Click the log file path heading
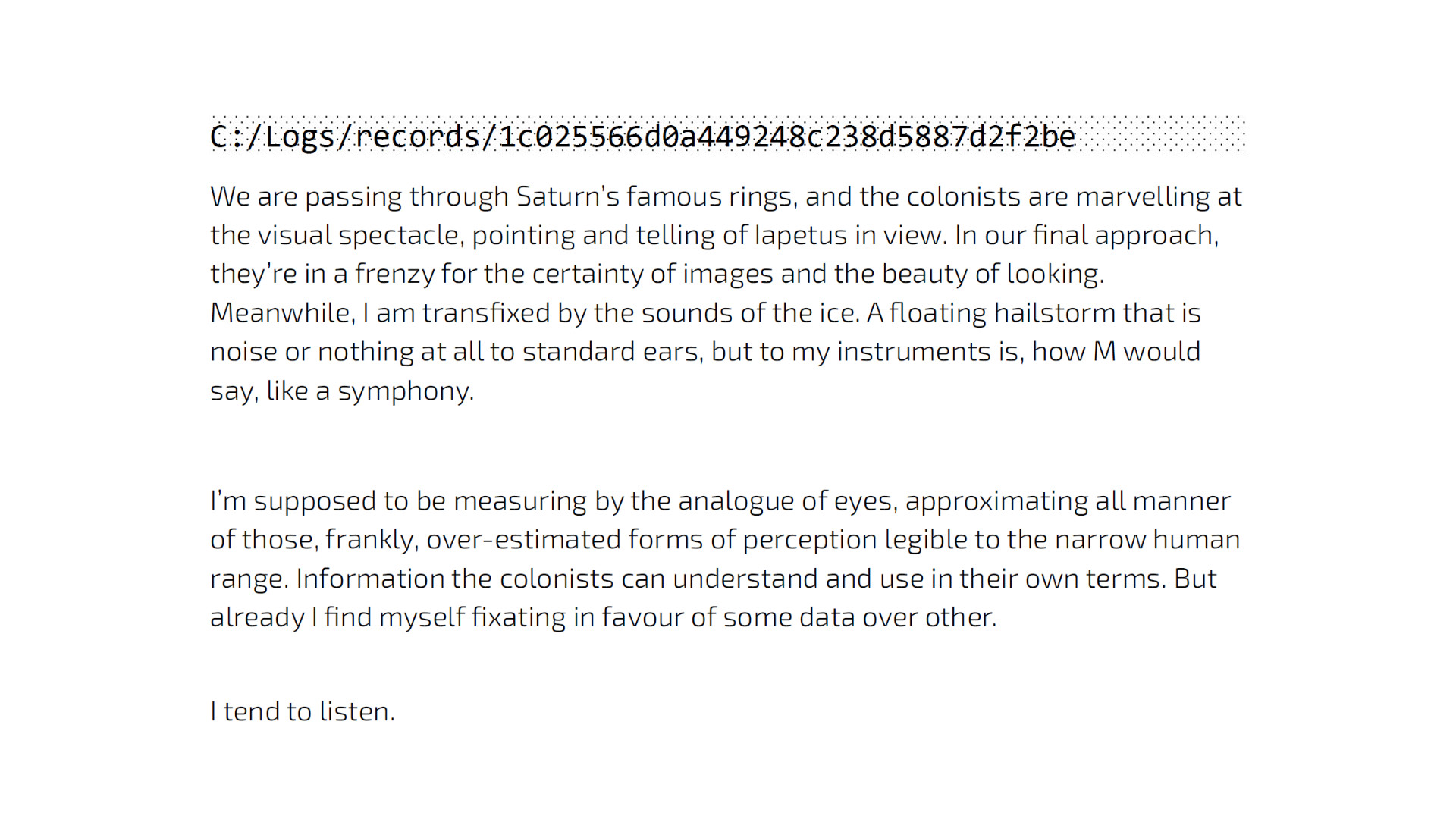Image resolution: width=1456 pixels, height=819 pixels. click(x=643, y=137)
